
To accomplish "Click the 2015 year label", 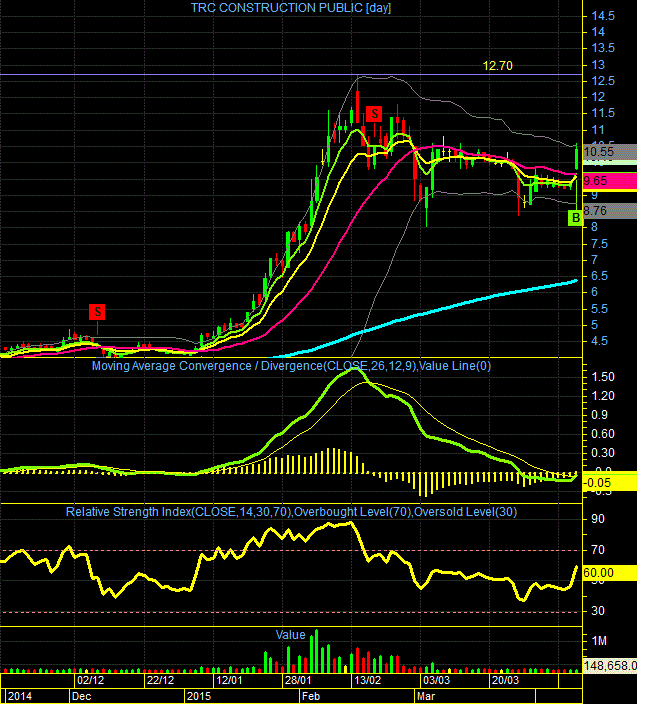I will click(x=198, y=696).
